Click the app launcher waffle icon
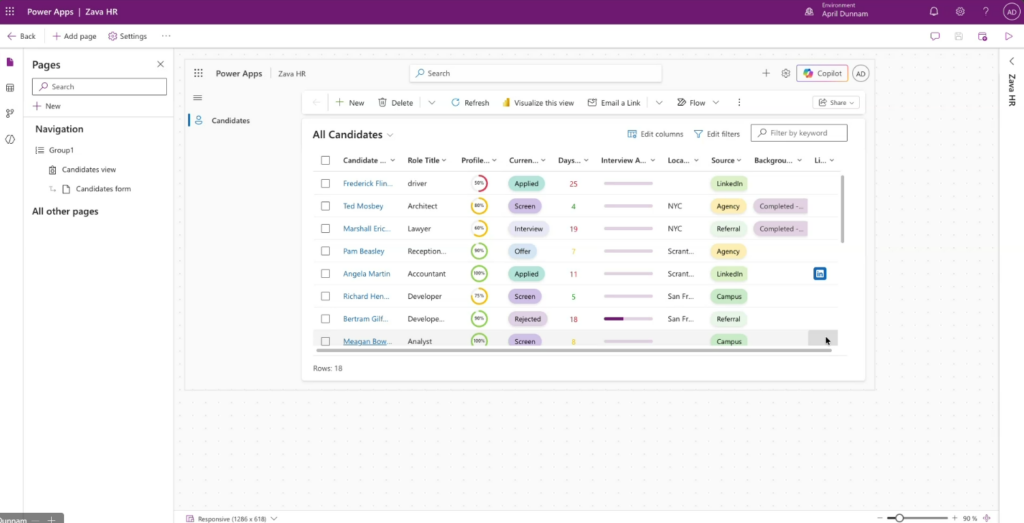 [10, 12]
